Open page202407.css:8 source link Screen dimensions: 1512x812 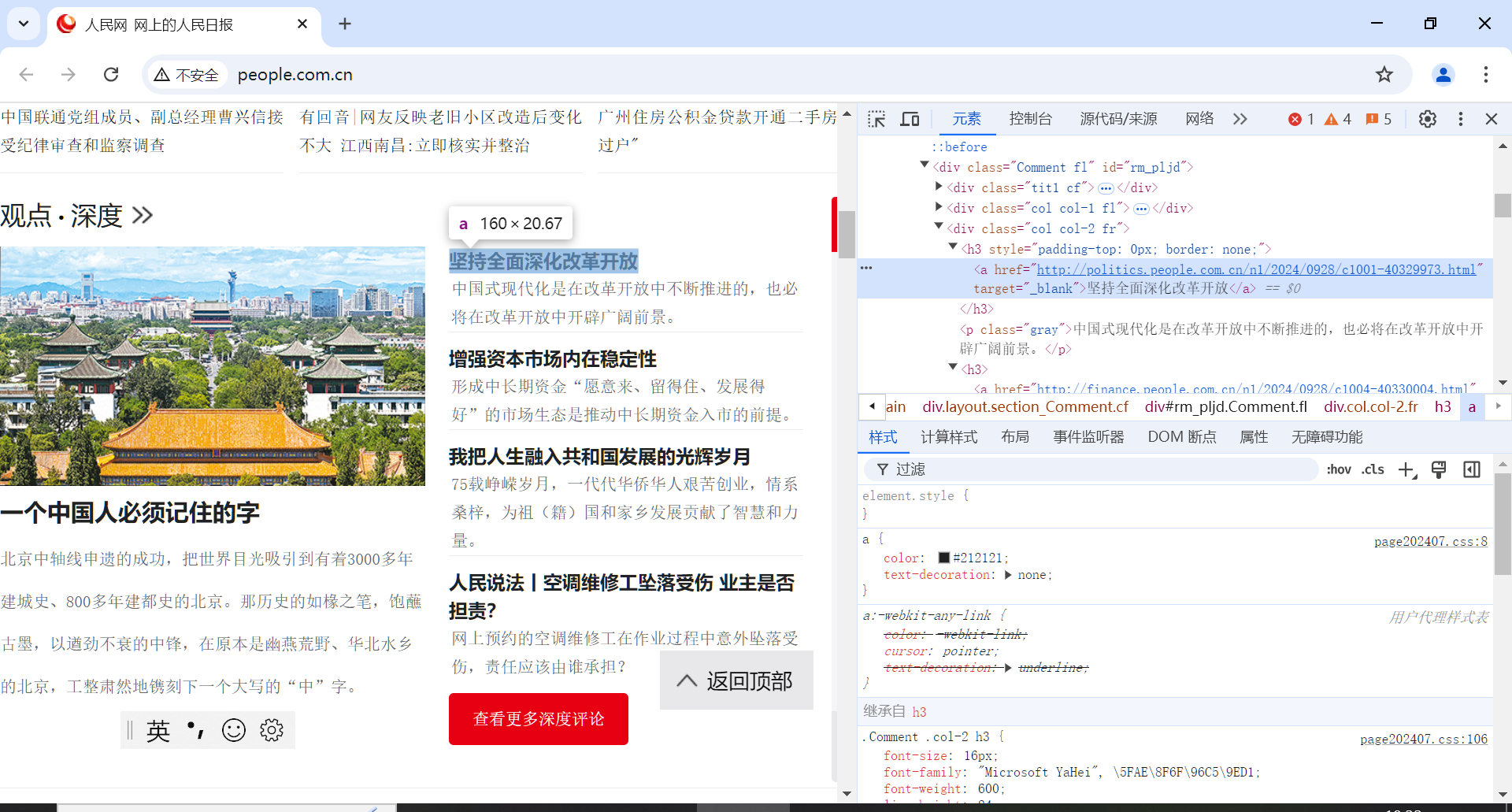coord(1431,541)
